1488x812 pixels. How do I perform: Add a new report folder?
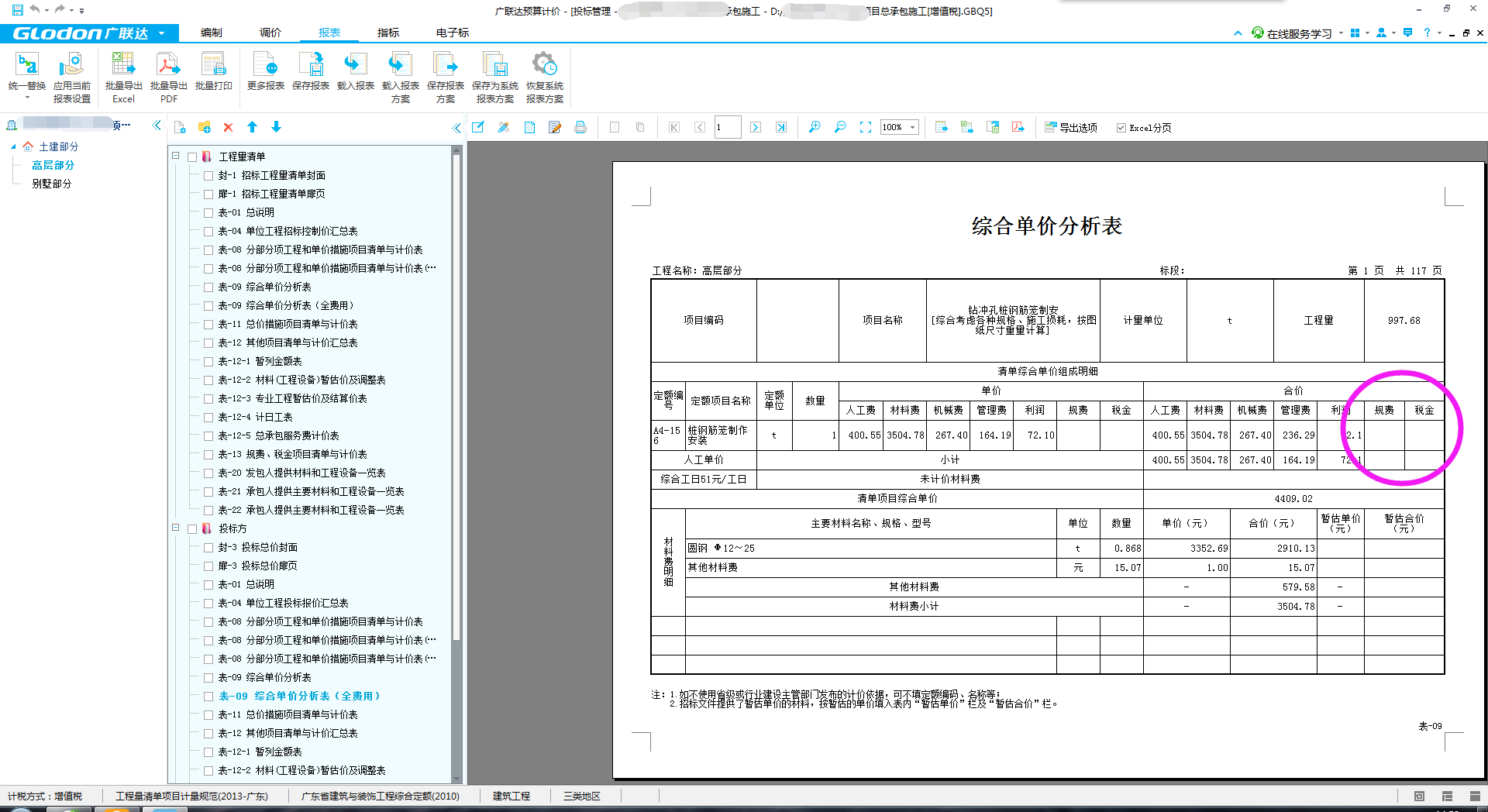205,127
